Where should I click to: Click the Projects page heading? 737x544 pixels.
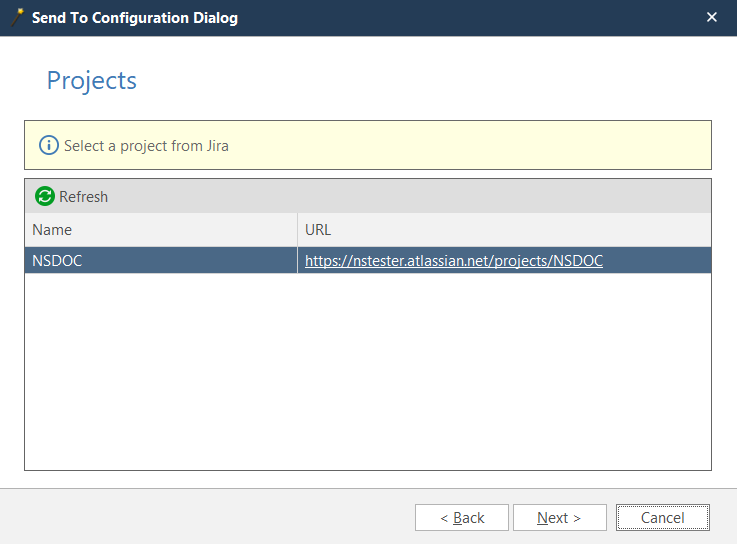[x=92, y=81]
